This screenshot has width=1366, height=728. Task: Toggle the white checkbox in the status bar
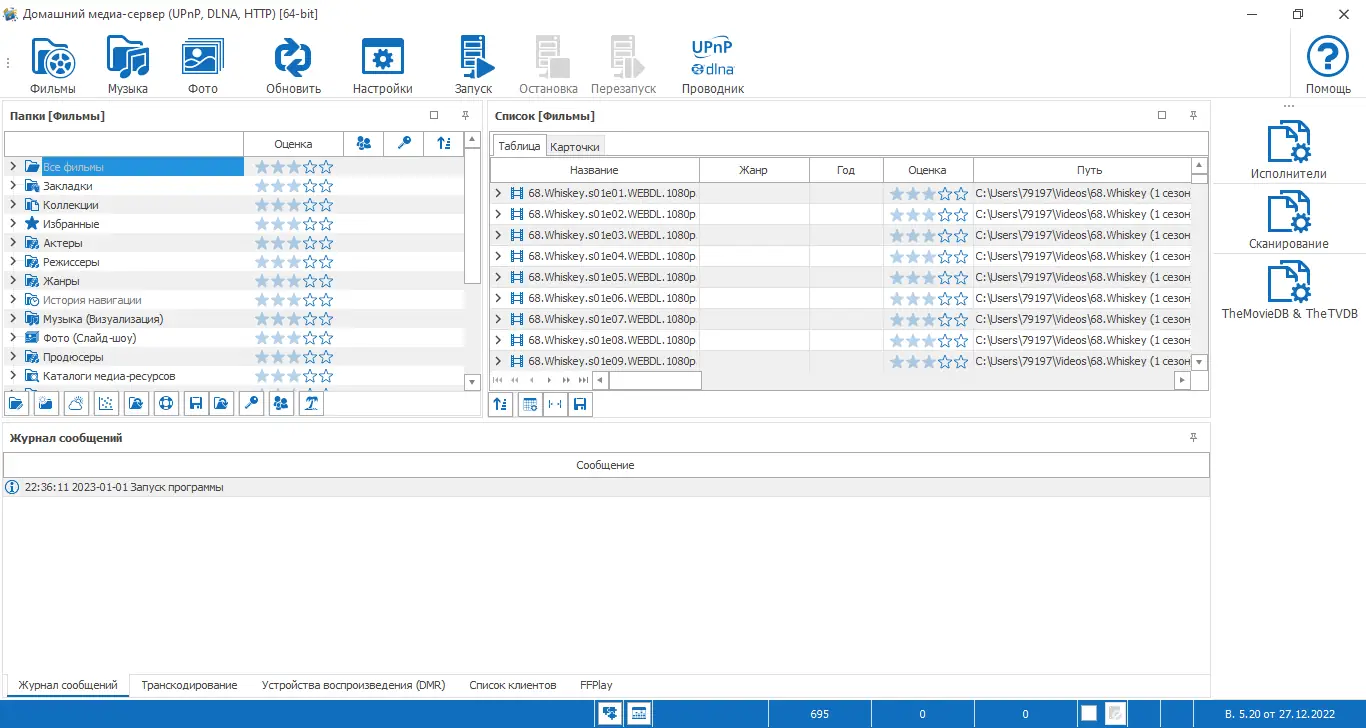click(1089, 714)
